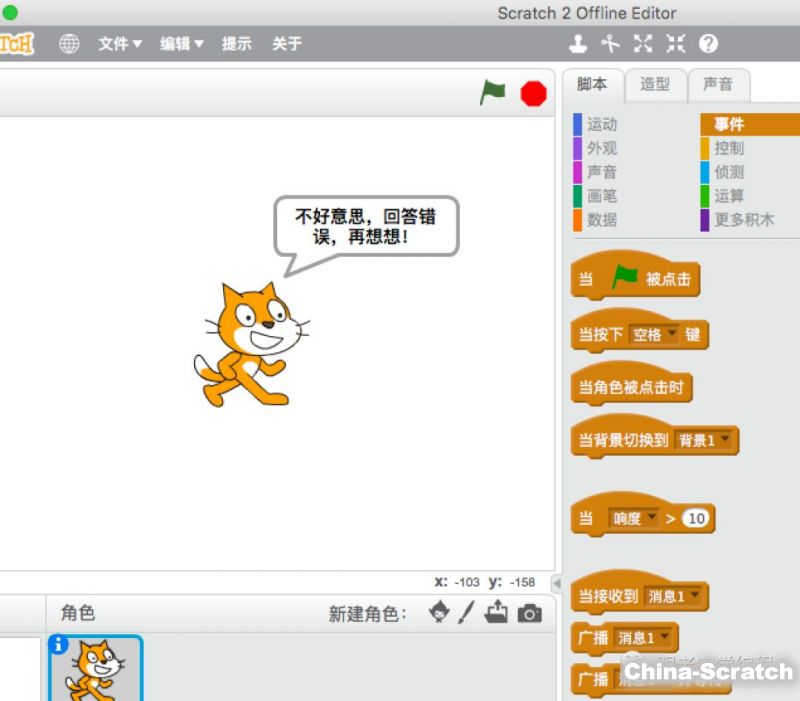800x701 pixels.
Task: Select the 侦测 block category
Action: pyautogui.click(x=729, y=172)
